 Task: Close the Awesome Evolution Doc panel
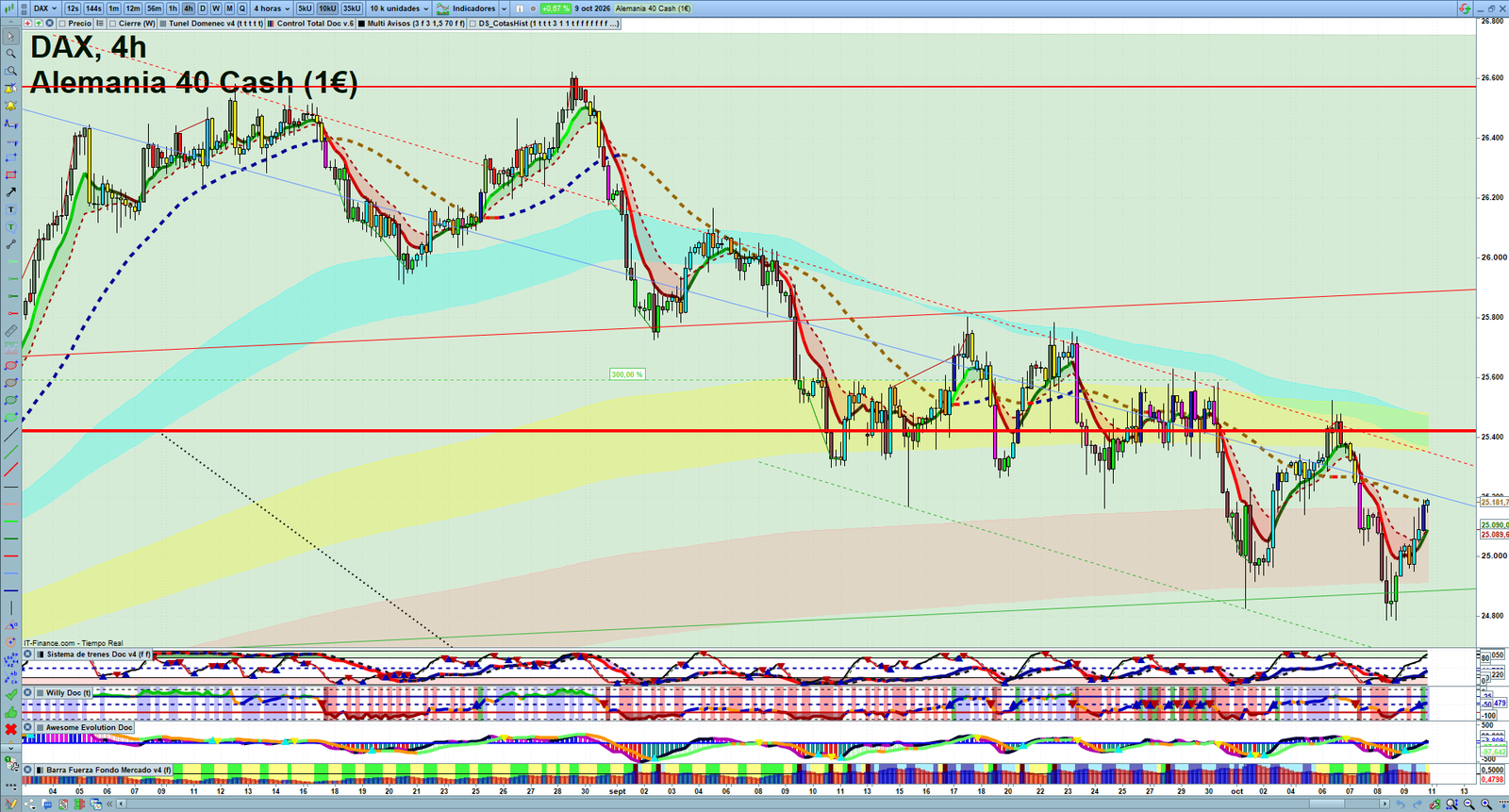tap(28, 727)
